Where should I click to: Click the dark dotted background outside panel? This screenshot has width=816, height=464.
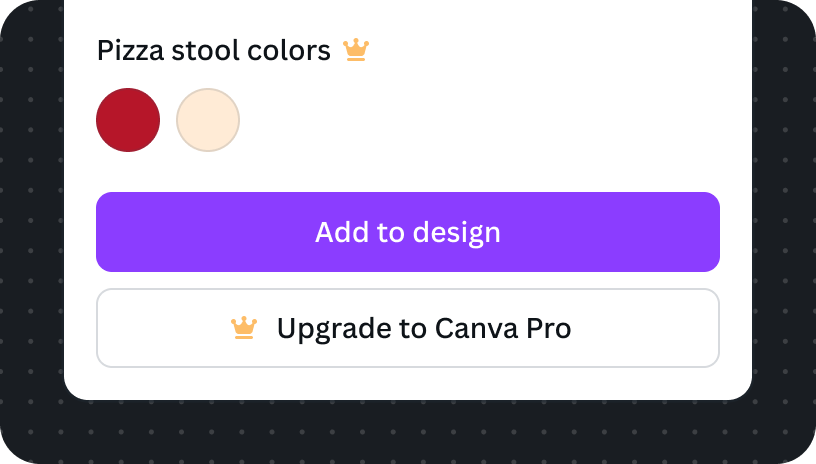408,434
